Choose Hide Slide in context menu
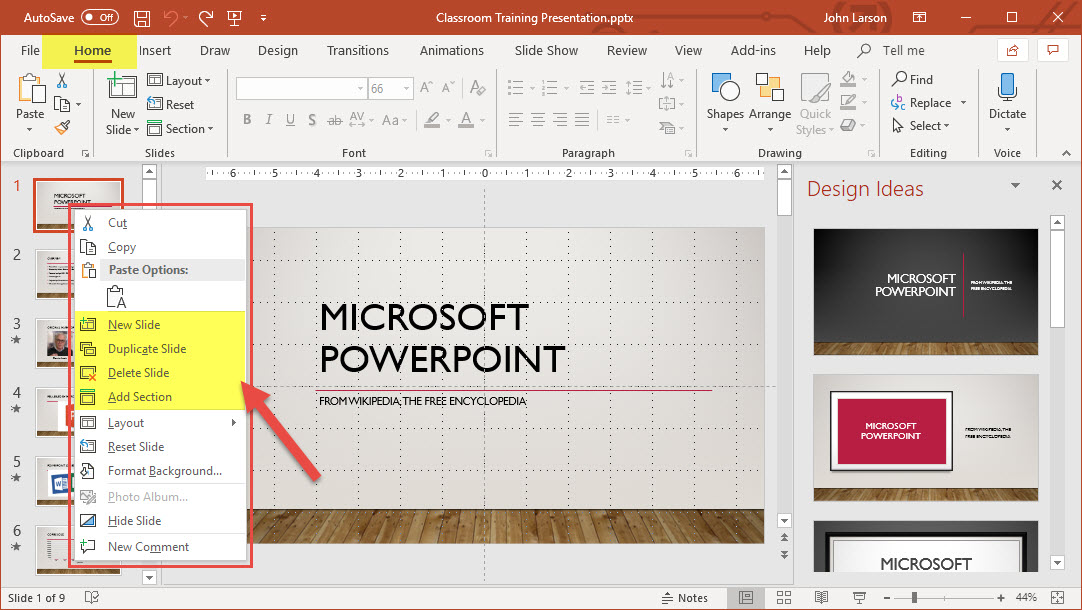 (x=135, y=521)
